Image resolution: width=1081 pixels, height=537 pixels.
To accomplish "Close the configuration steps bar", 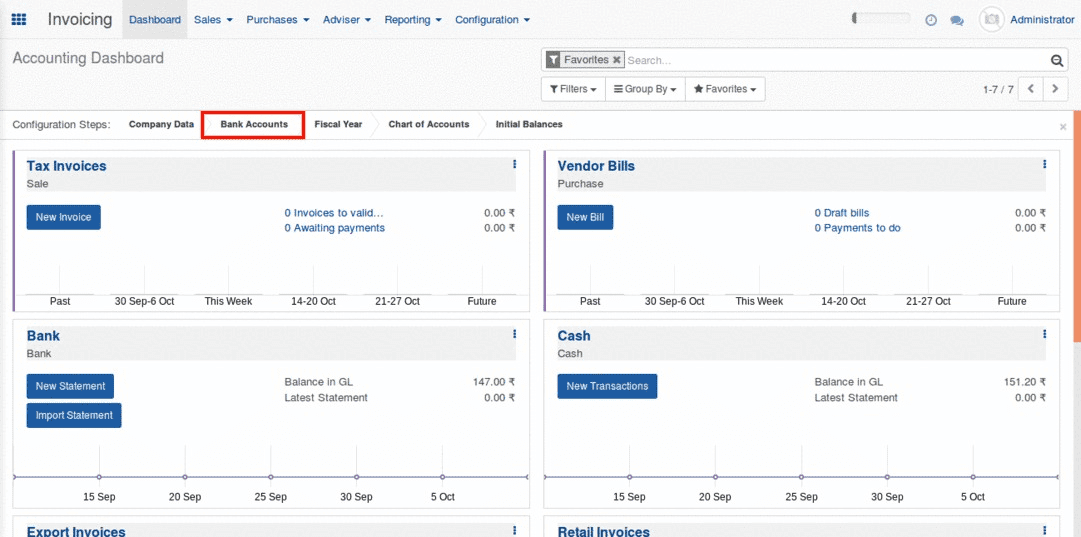I will tap(1063, 126).
